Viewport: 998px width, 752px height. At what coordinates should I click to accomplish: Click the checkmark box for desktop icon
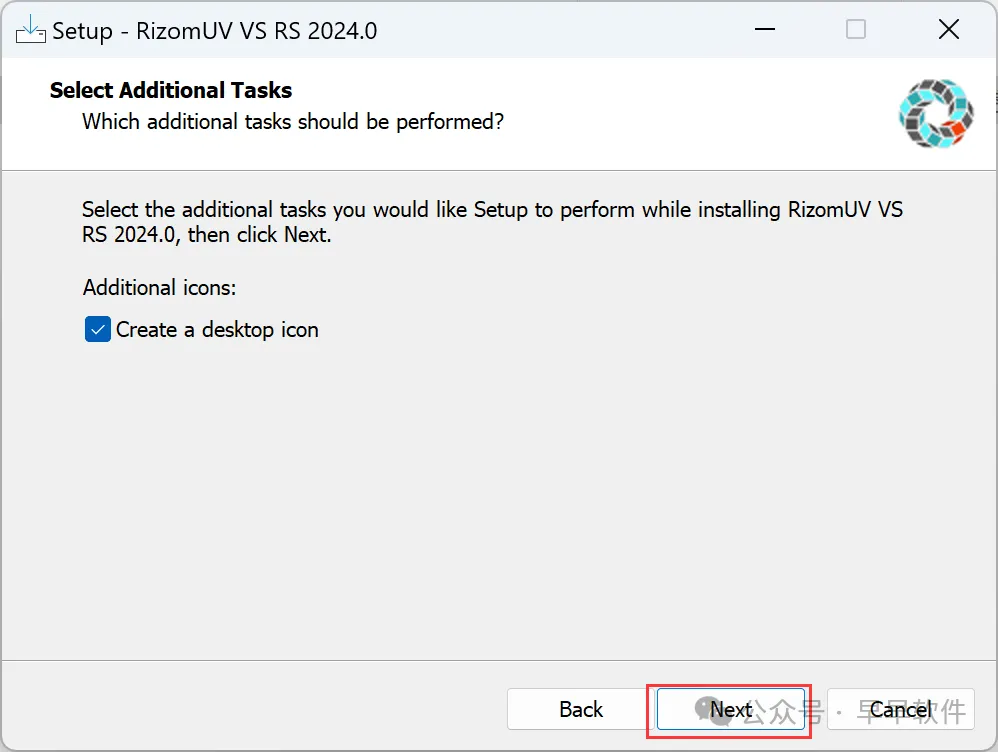(97, 330)
